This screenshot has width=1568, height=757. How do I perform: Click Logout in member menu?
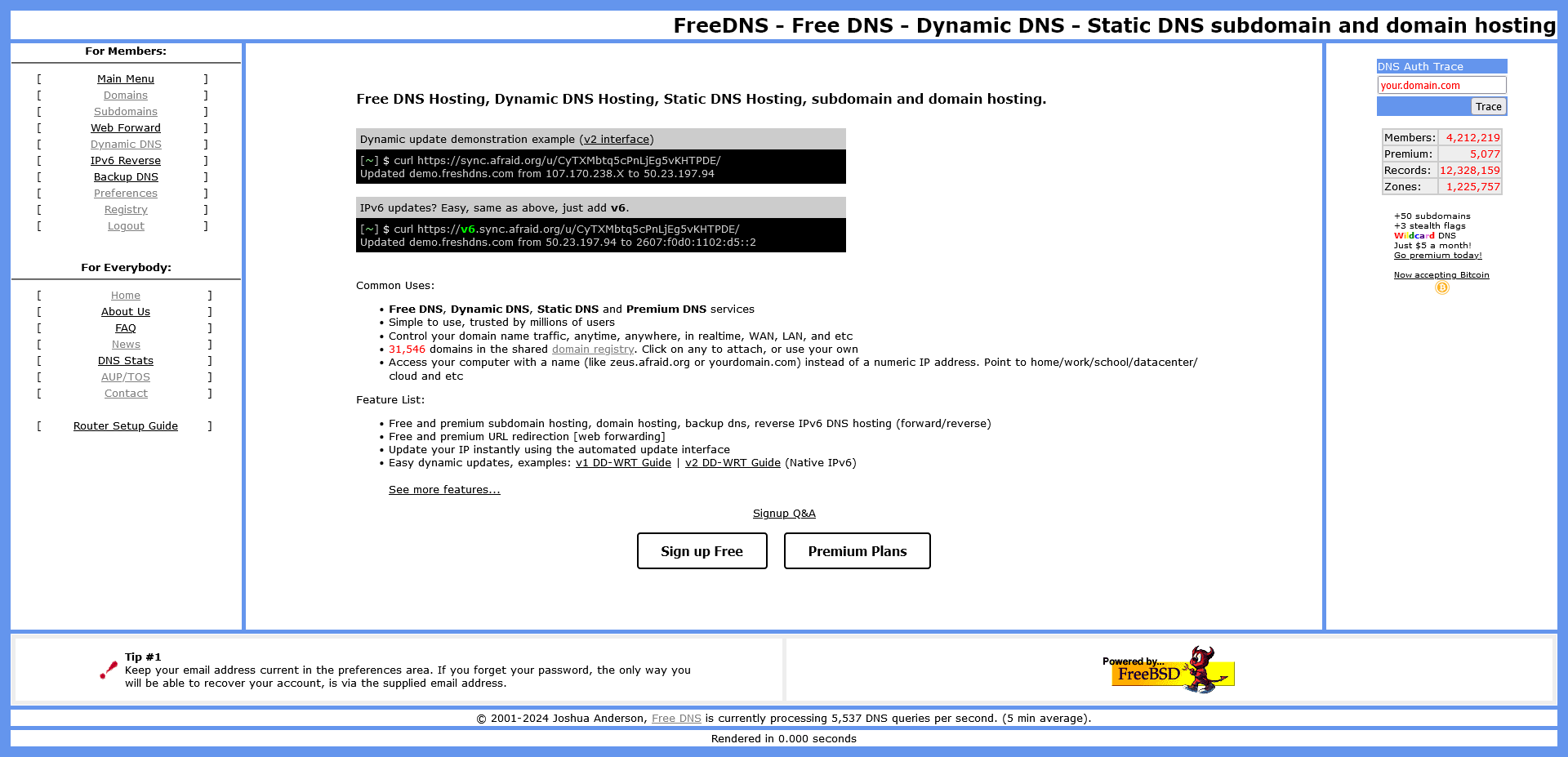point(126,226)
